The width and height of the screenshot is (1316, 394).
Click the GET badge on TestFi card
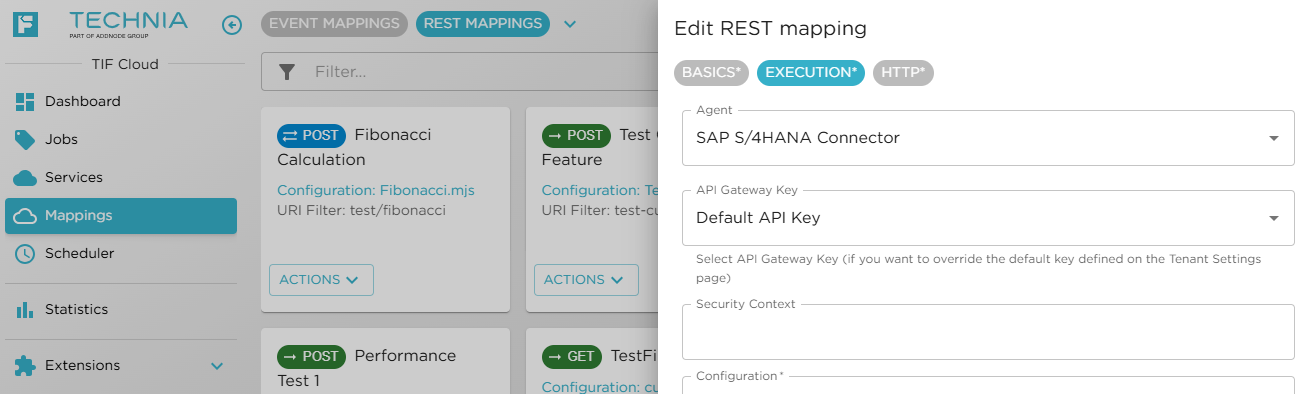pyautogui.click(x=572, y=356)
